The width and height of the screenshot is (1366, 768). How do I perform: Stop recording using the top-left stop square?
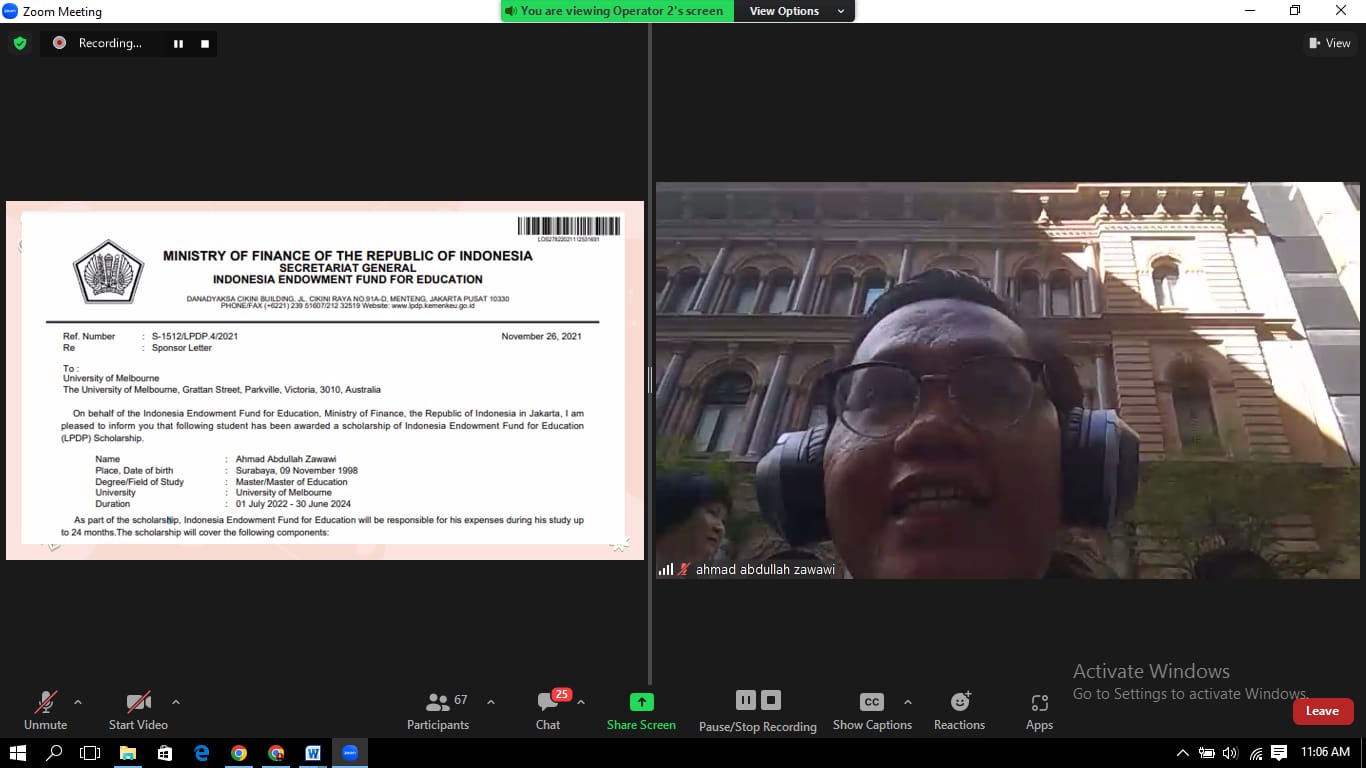[x=205, y=43]
